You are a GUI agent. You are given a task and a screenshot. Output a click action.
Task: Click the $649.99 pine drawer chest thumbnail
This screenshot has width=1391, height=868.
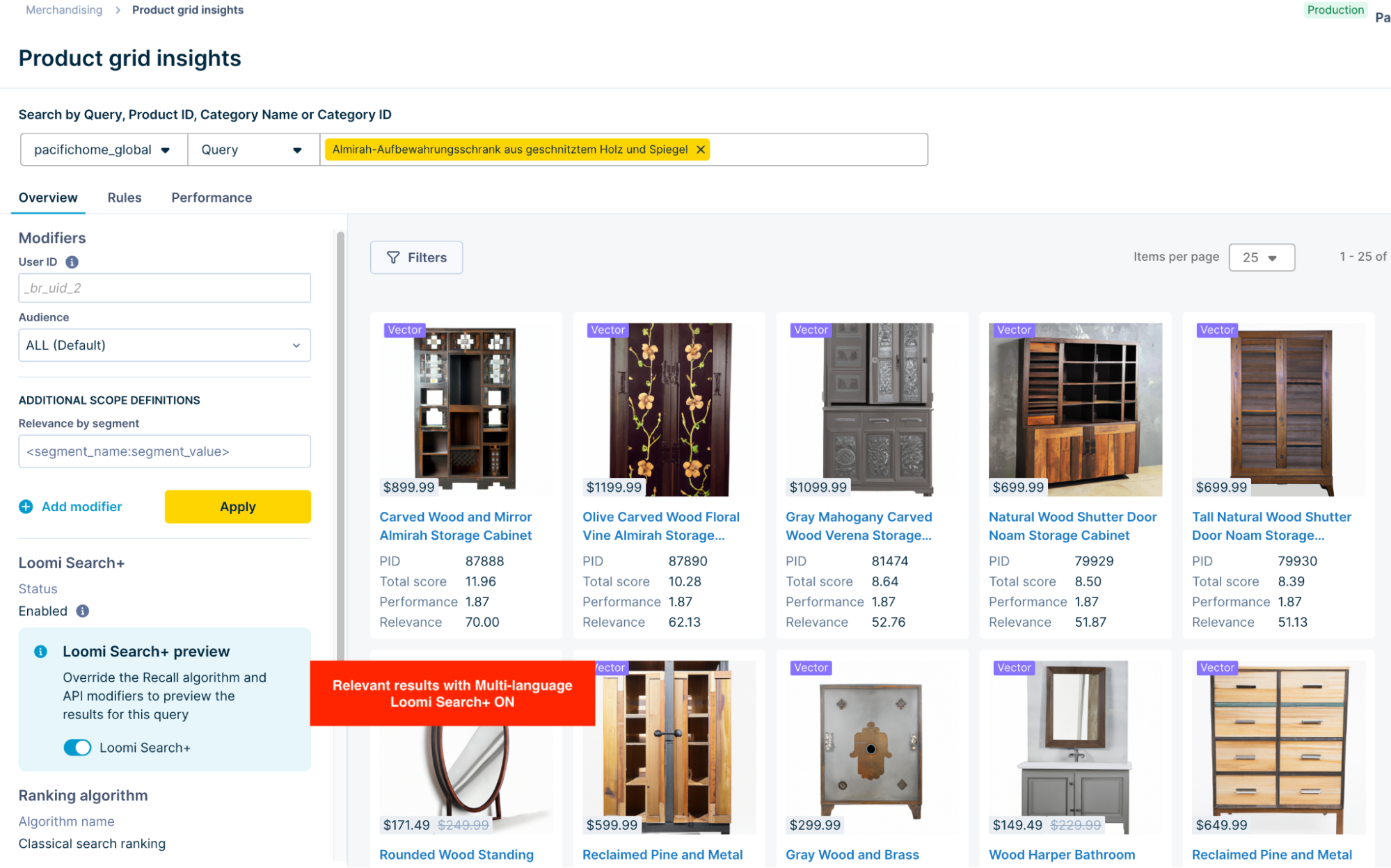(x=1278, y=747)
